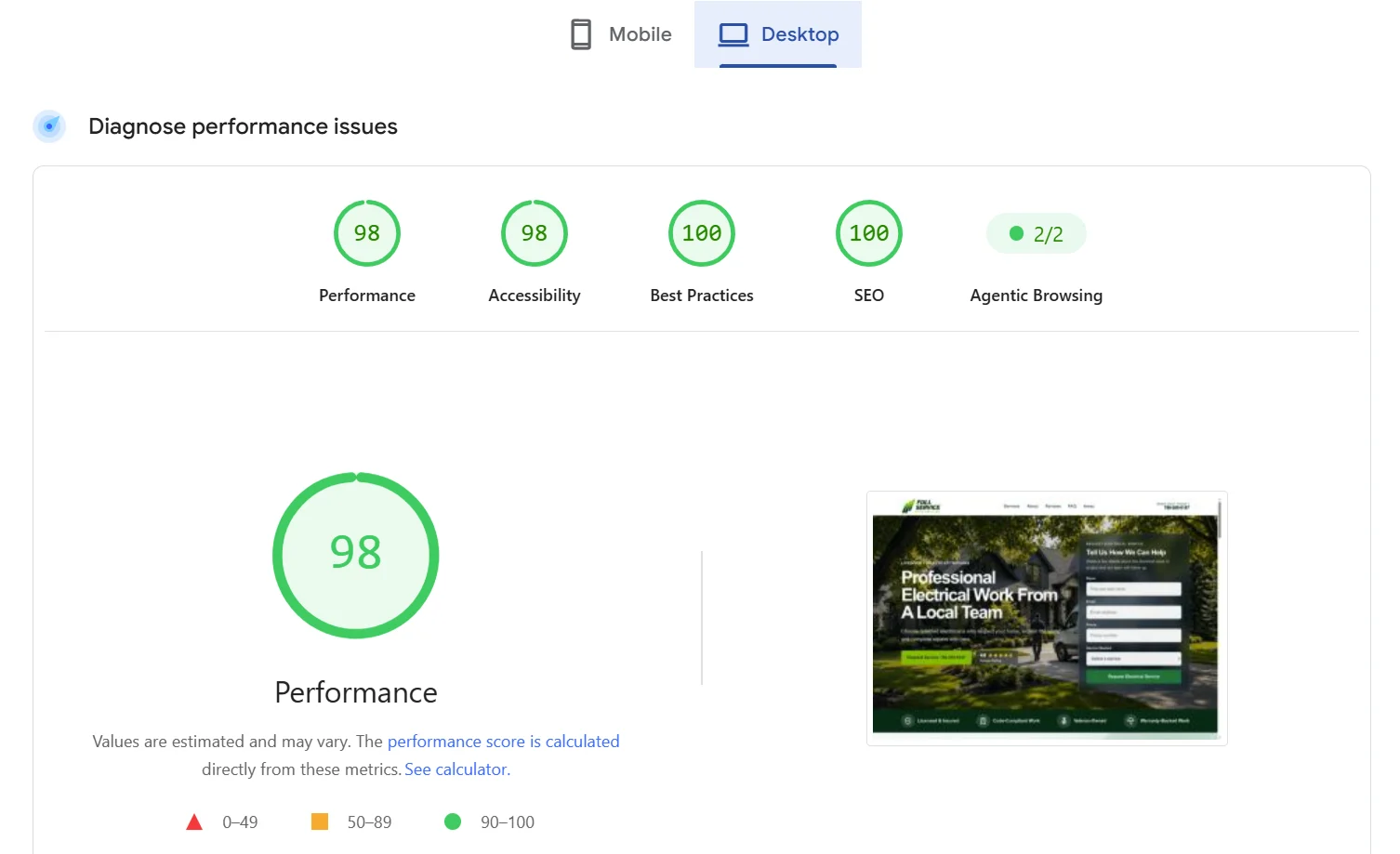The image size is (1400, 854).
Task: Click the blue radar diagnose icon
Action: pos(49,126)
